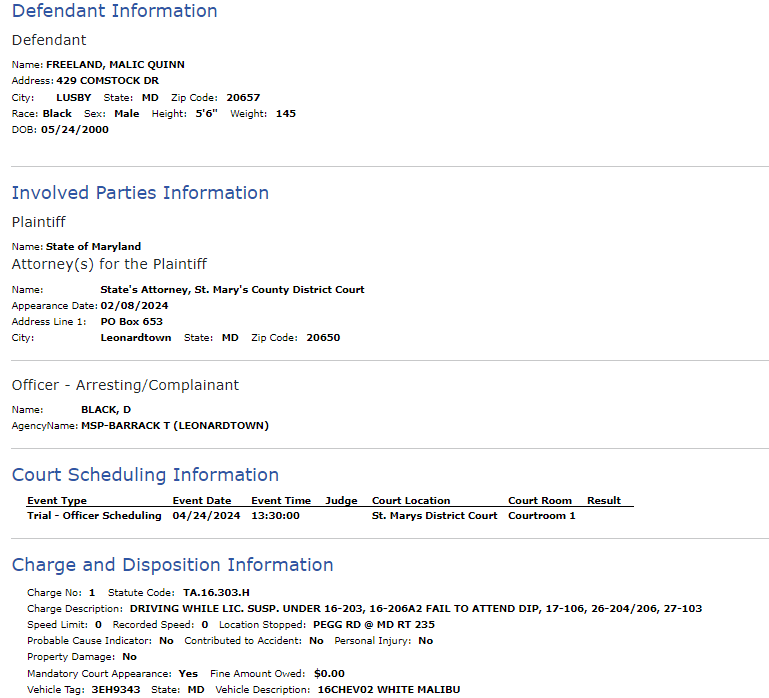769x698 pixels.
Task: Click the State's Attorney name text
Action: pyautogui.click(x=232, y=290)
